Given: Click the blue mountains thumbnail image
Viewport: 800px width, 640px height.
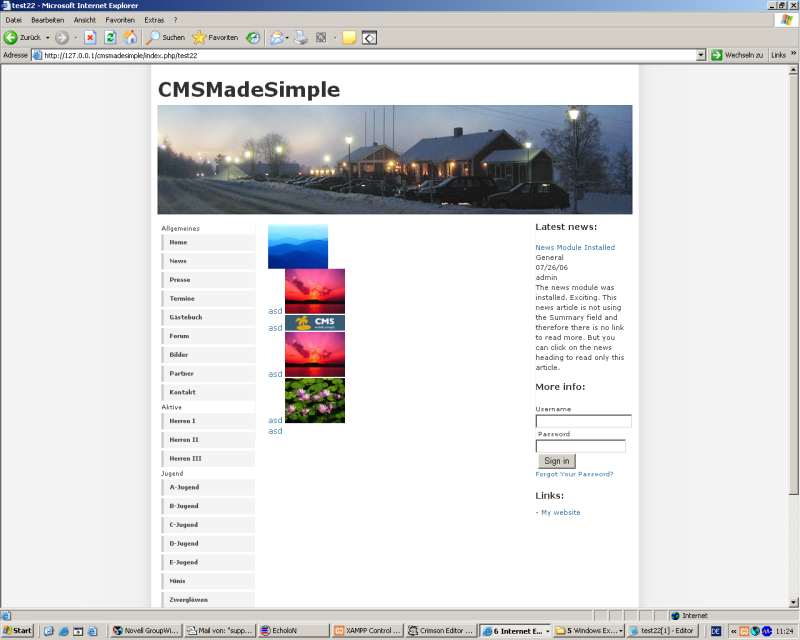Looking at the screenshot, I should click(298, 247).
